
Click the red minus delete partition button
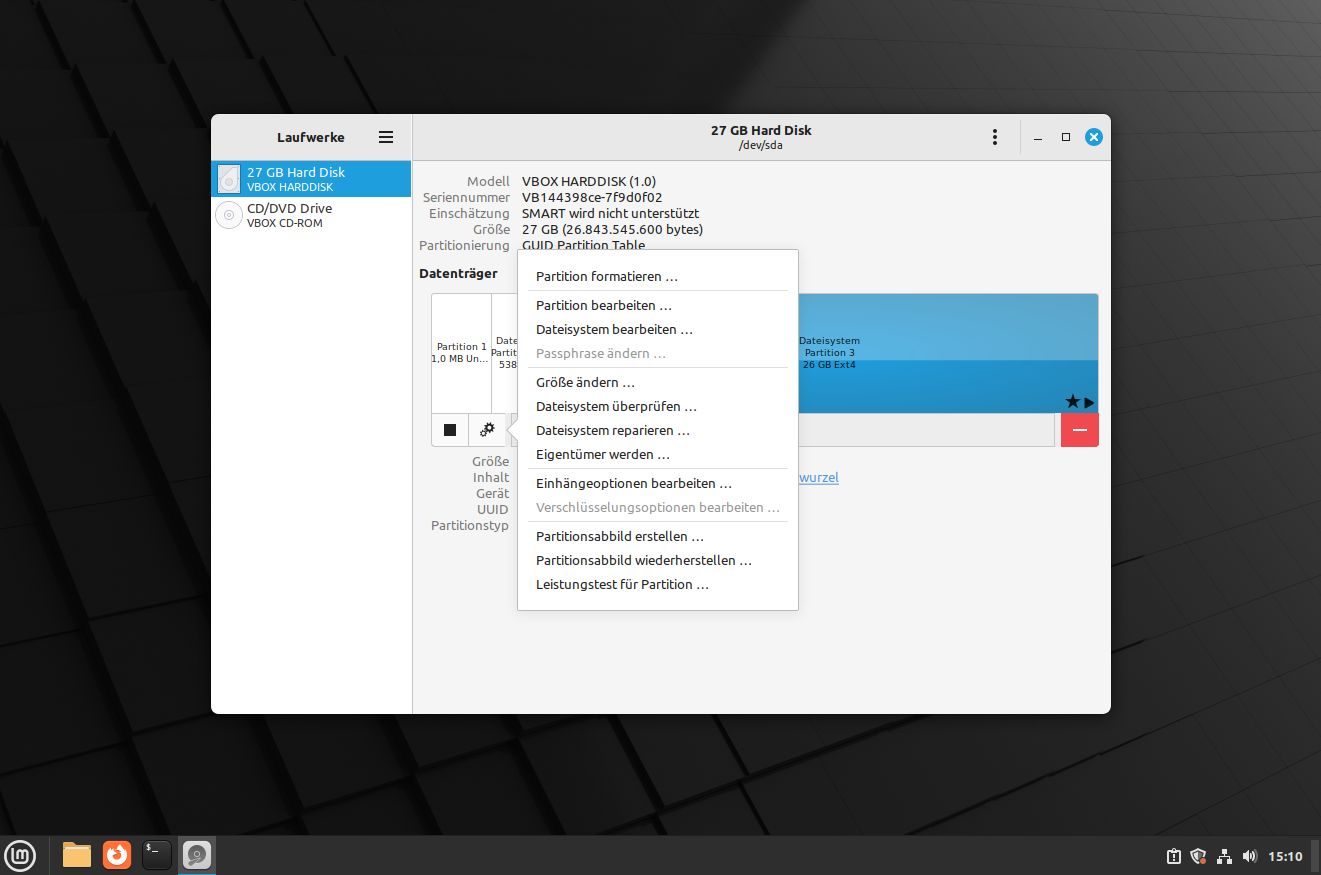tap(1080, 430)
